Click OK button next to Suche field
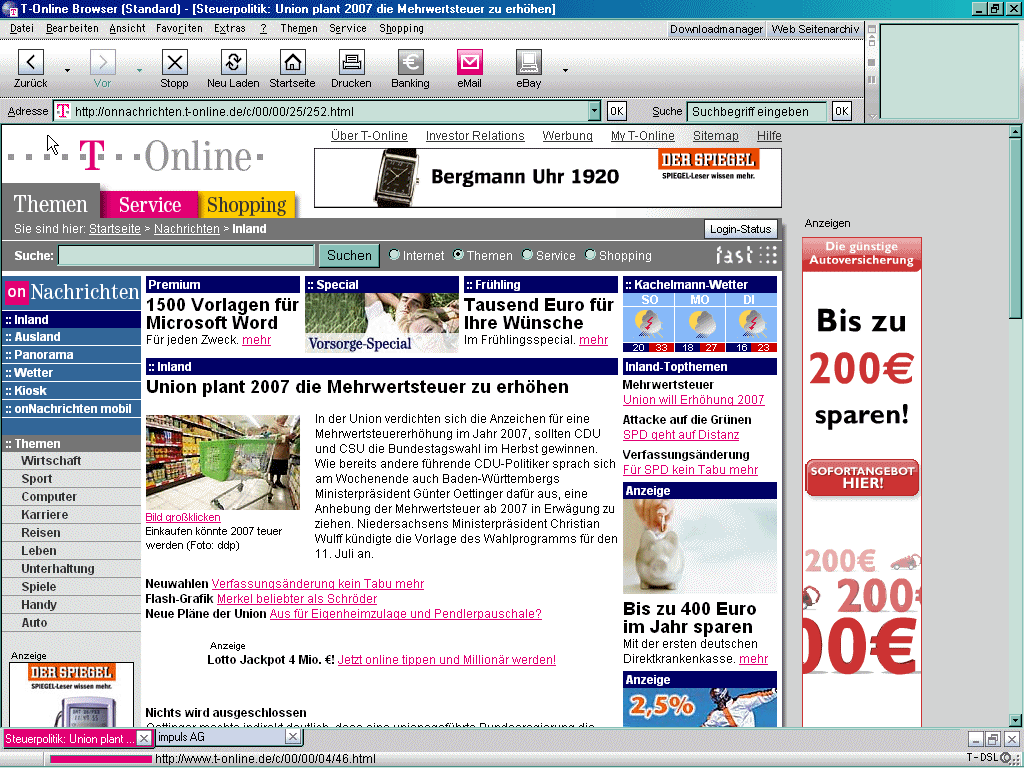 click(x=842, y=111)
